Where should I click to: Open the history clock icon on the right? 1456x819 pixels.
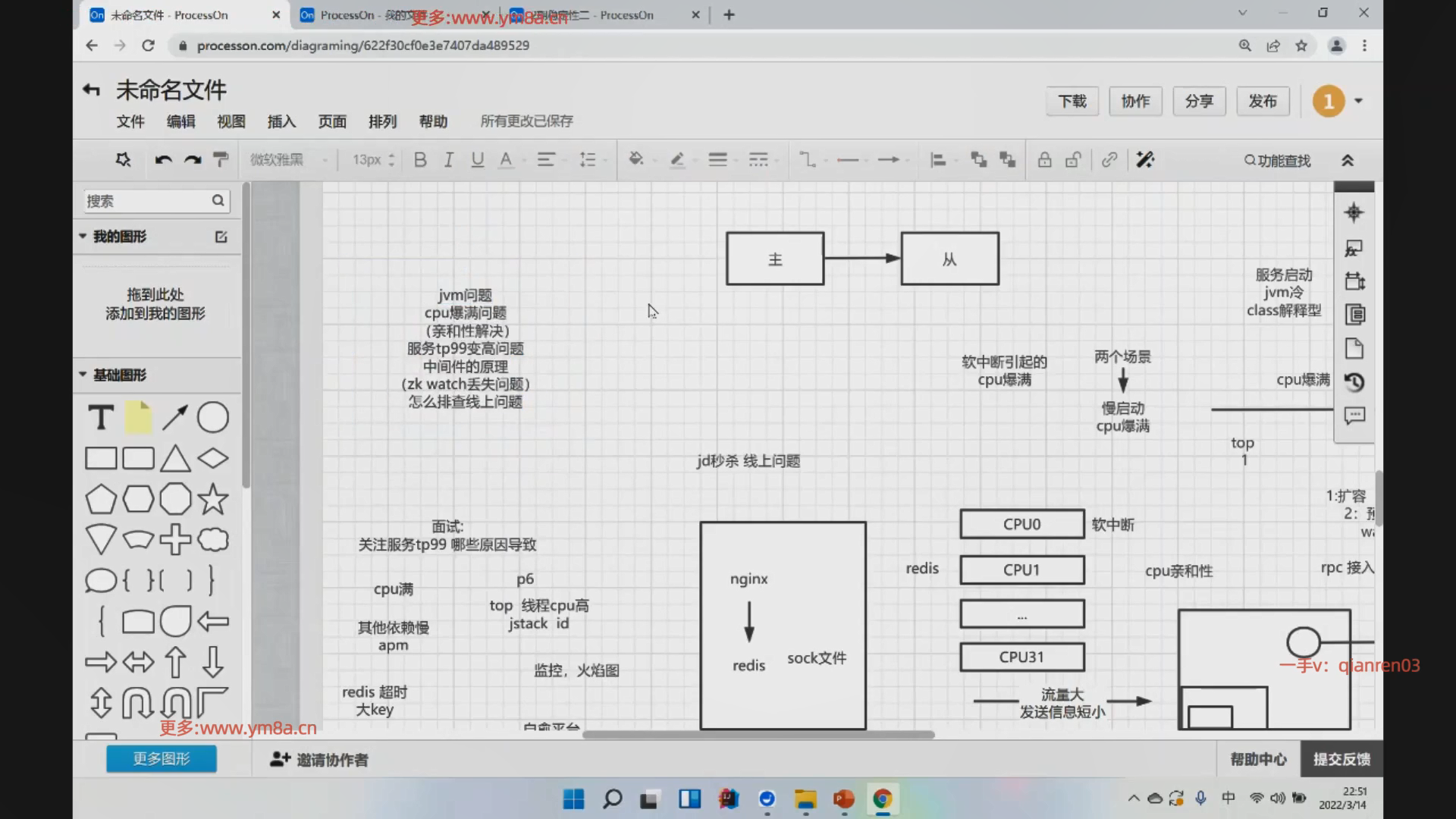(x=1354, y=382)
